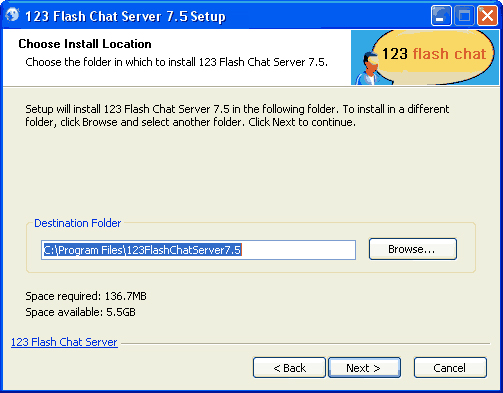Click the 'Space available: 5.5GB' text

81,312
